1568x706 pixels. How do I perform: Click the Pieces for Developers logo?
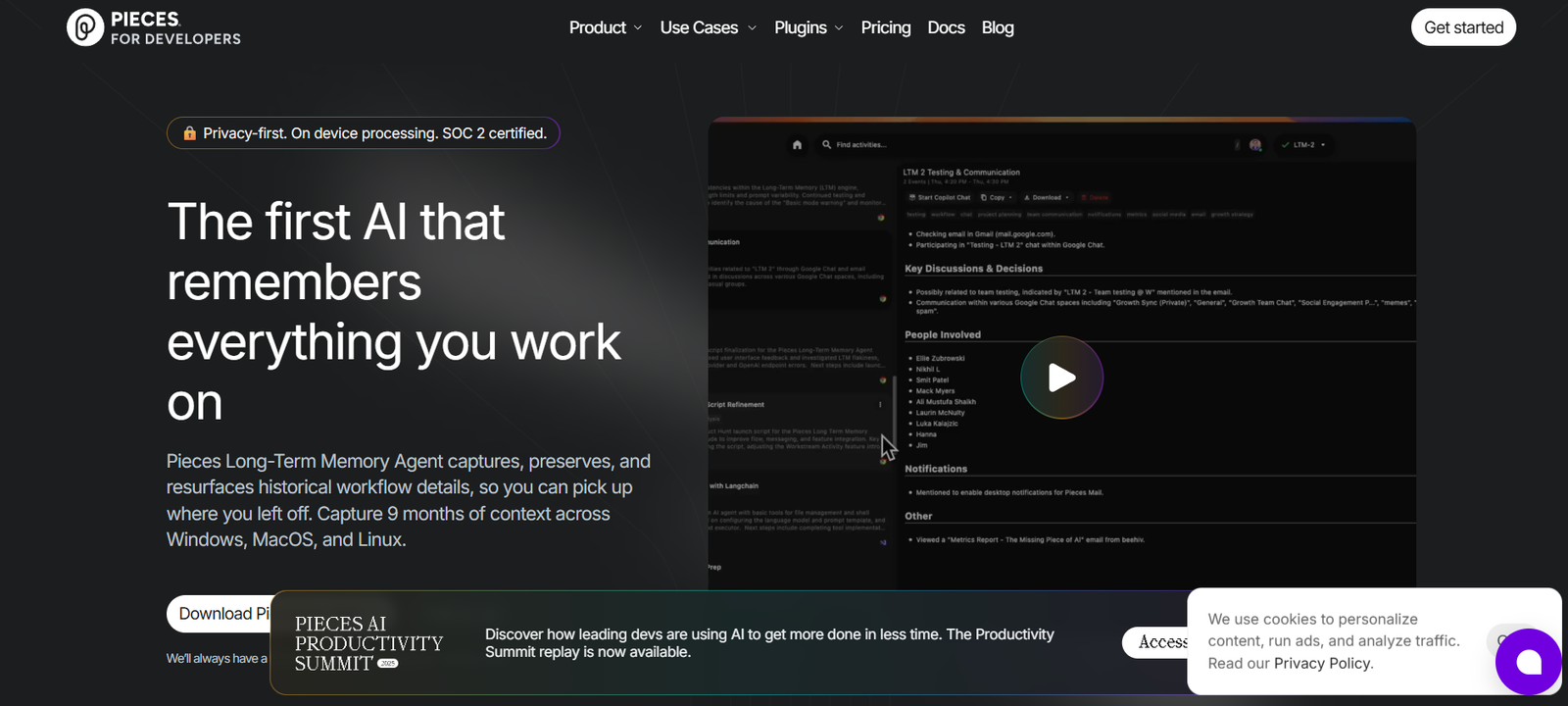tap(154, 27)
